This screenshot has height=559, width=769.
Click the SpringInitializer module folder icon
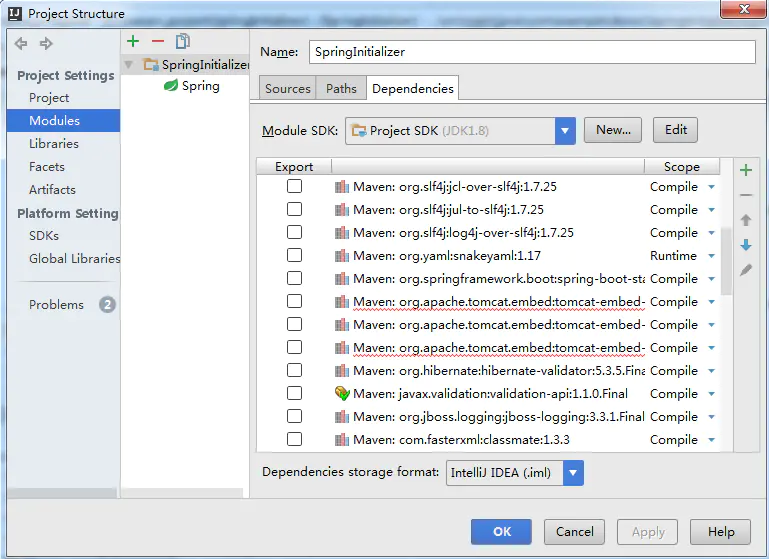151,65
